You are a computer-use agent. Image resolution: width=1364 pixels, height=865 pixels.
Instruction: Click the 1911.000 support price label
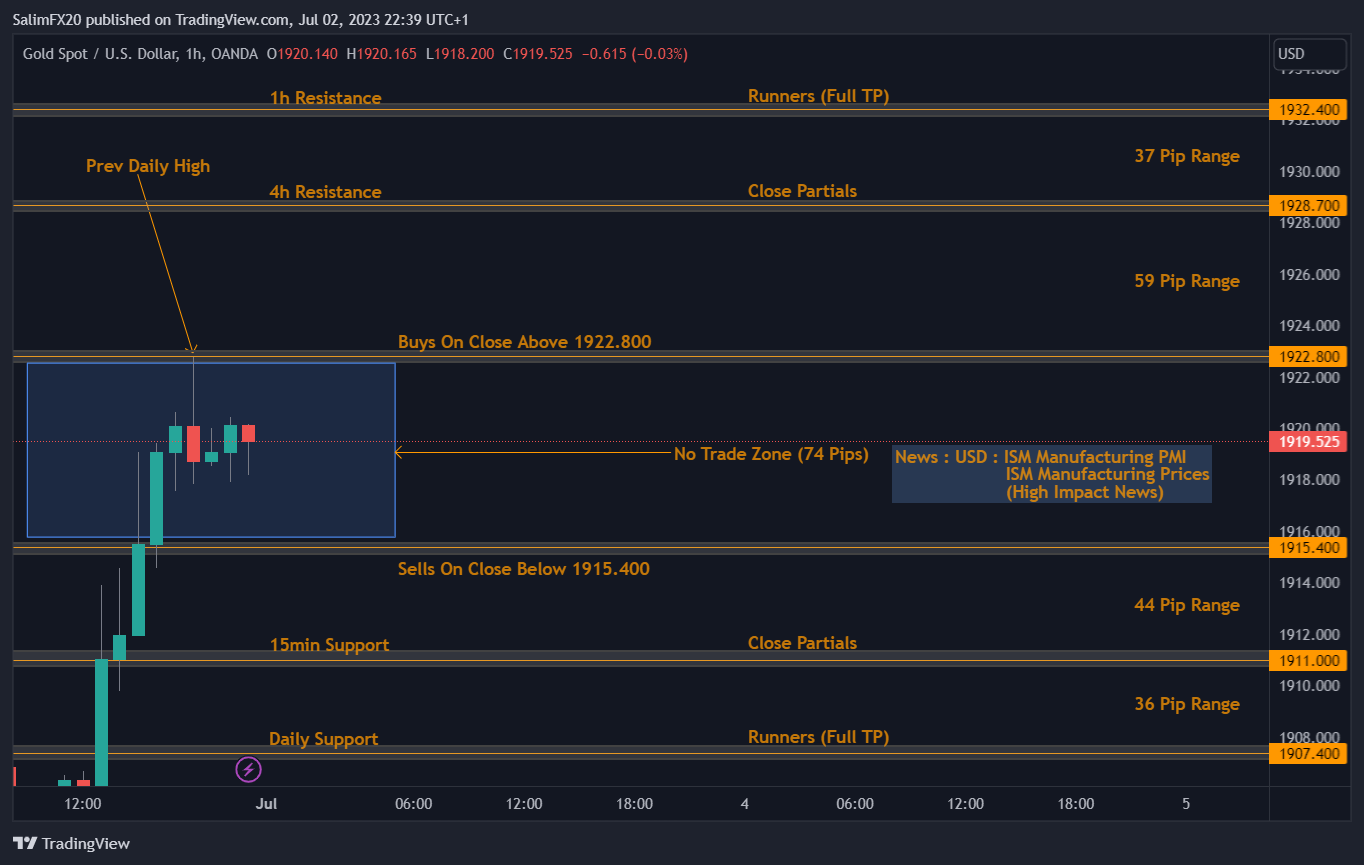(1308, 660)
